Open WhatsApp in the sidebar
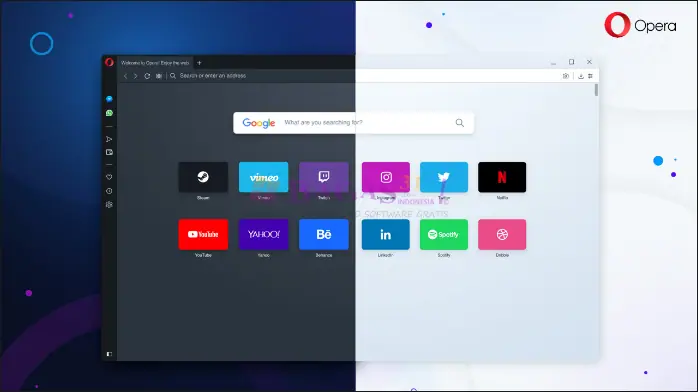This screenshot has height=392, width=698. point(109,113)
